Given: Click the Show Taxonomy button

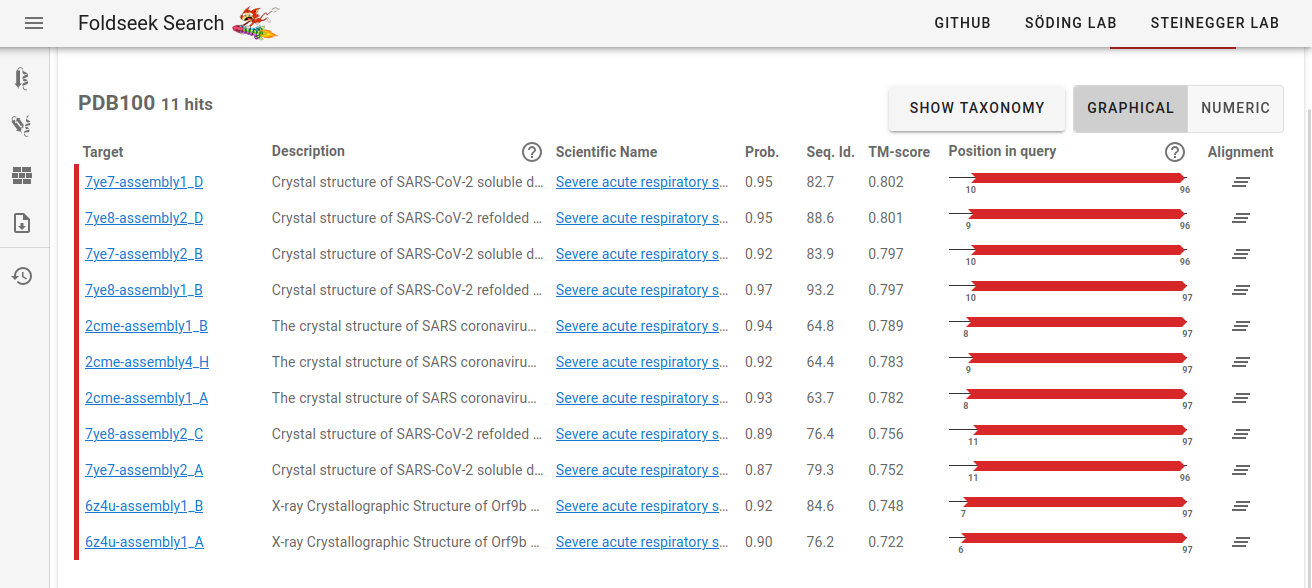Looking at the screenshot, I should [976, 108].
